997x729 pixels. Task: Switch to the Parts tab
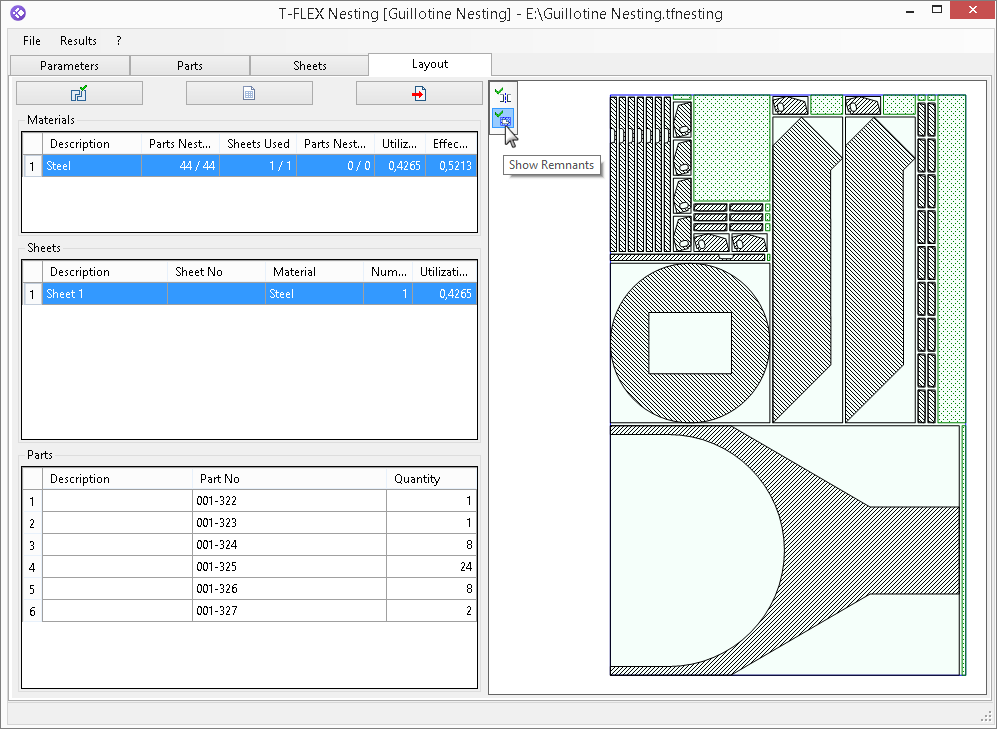pyautogui.click(x=189, y=65)
